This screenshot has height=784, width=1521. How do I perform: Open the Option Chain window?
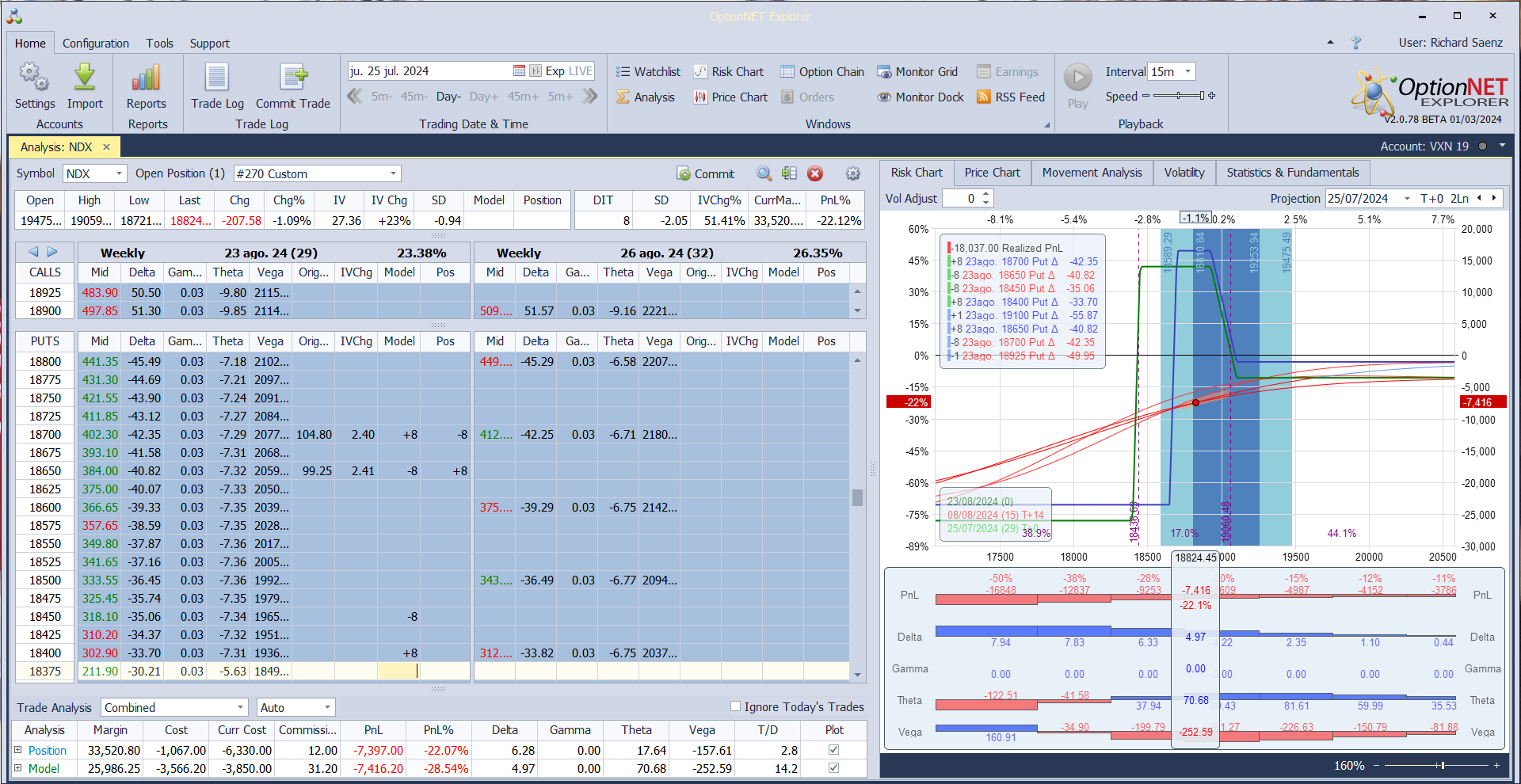pyautogui.click(x=822, y=71)
